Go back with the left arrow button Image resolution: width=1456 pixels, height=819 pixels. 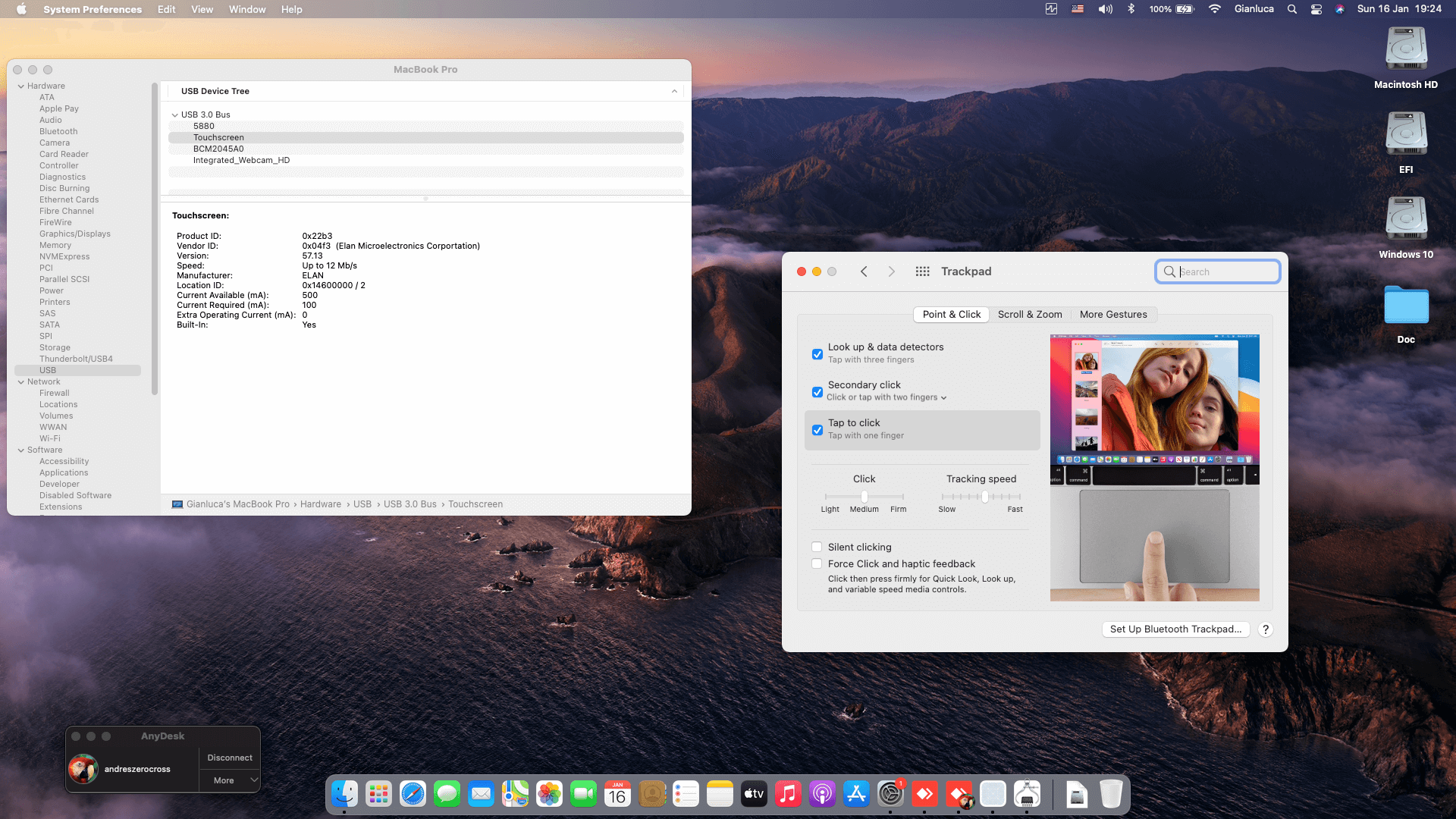pos(864,271)
